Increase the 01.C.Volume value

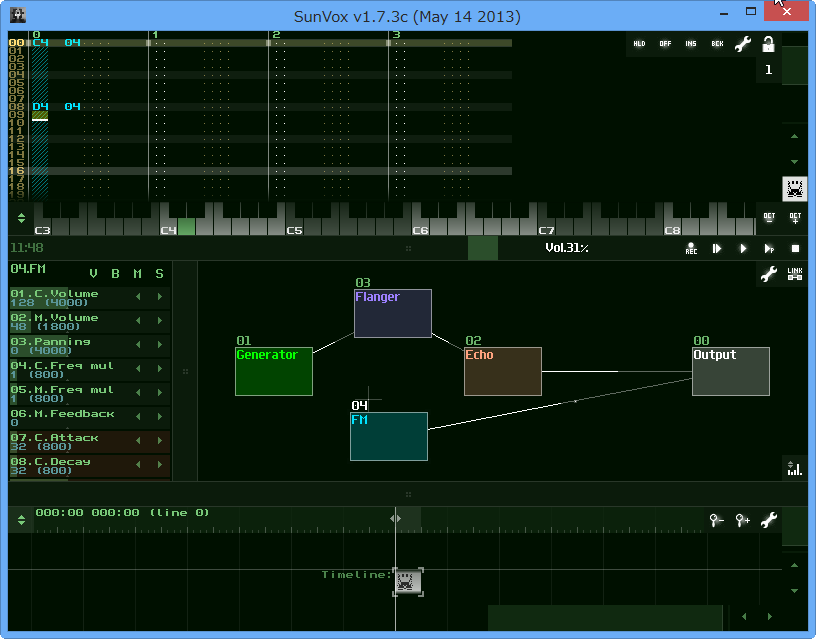pyautogui.click(x=160, y=297)
